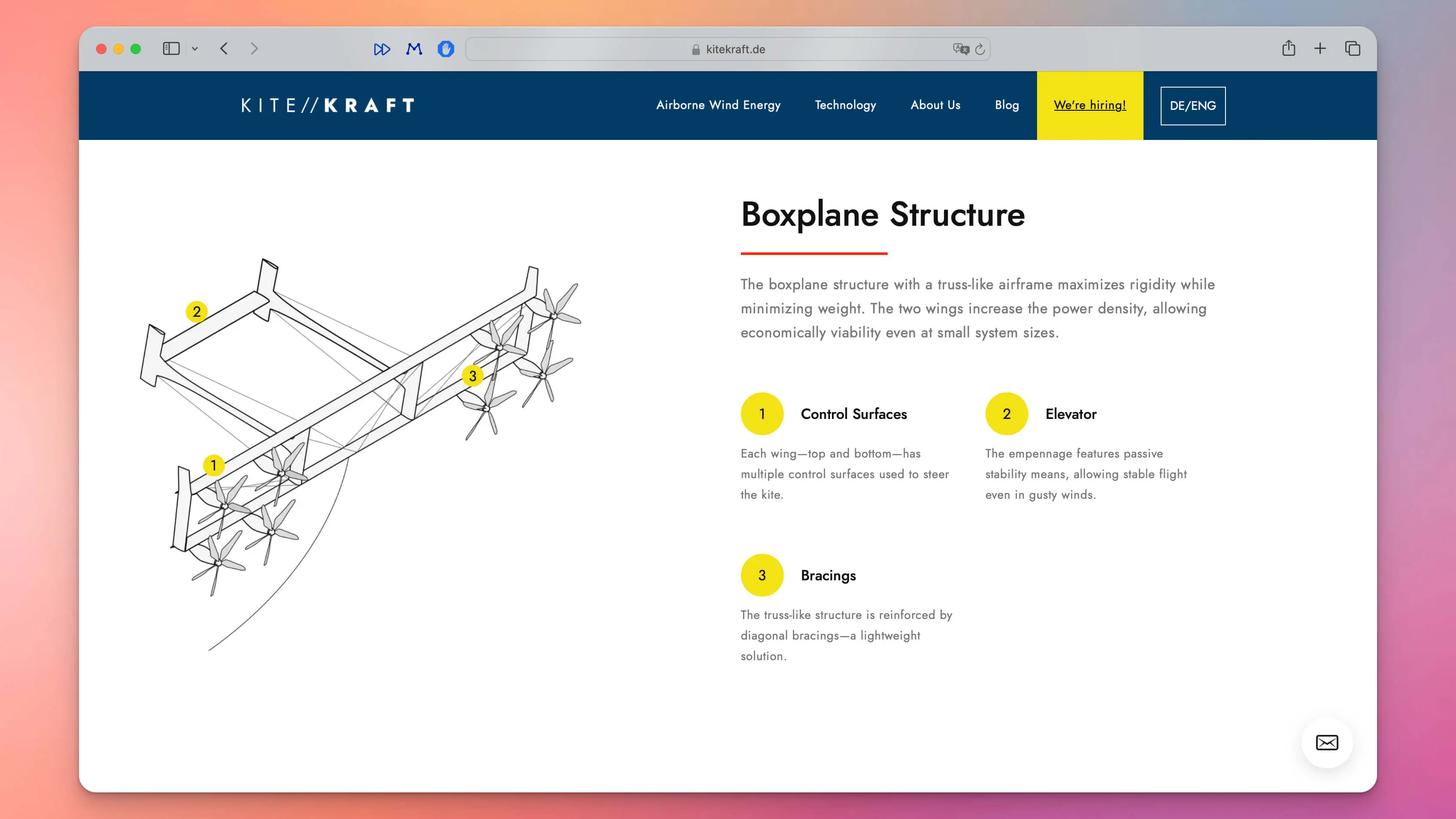Open the envelope contact icon at bottom right
The height and width of the screenshot is (819, 1456).
pyautogui.click(x=1326, y=743)
